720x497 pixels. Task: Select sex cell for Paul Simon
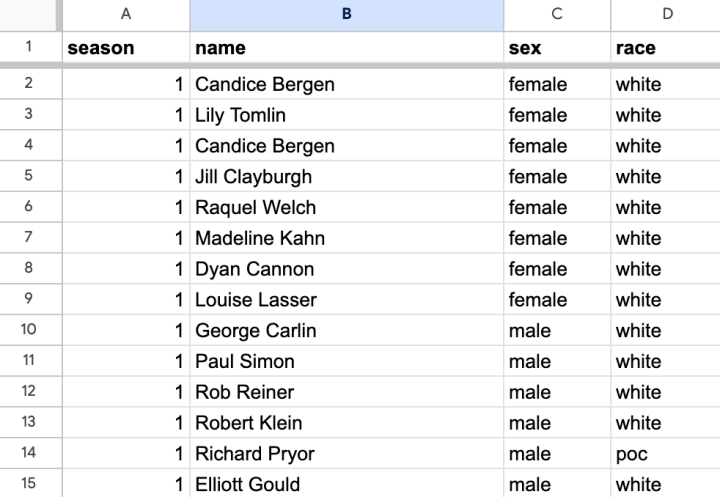[x=557, y=361]
